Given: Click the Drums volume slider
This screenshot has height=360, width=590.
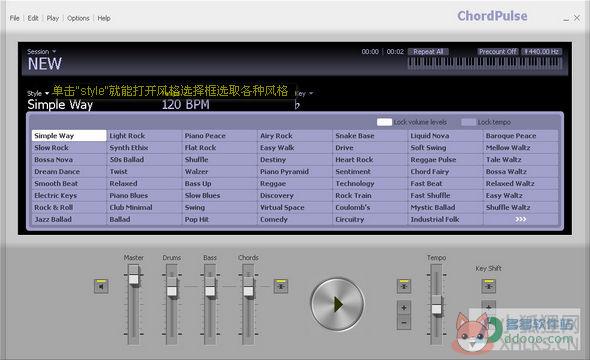Looking at the screenshot, I should pos(172,304).
